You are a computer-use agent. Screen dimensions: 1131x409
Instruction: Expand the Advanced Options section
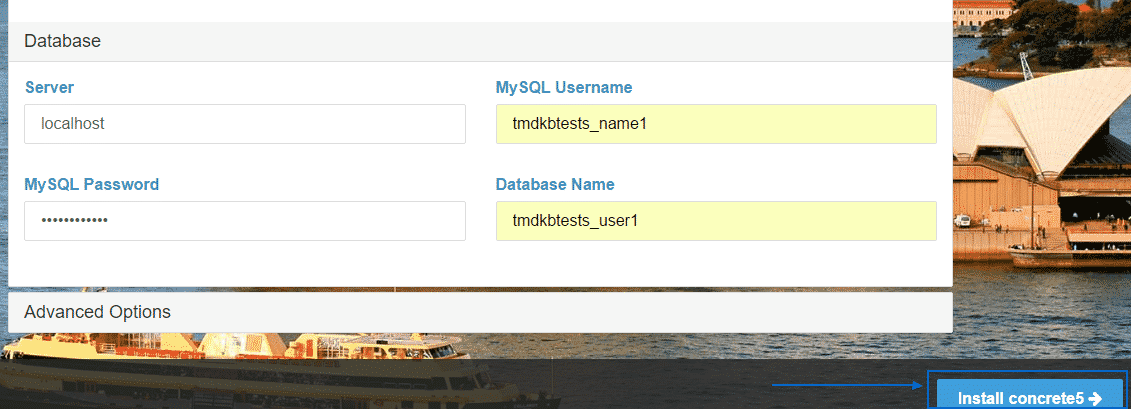97,311
